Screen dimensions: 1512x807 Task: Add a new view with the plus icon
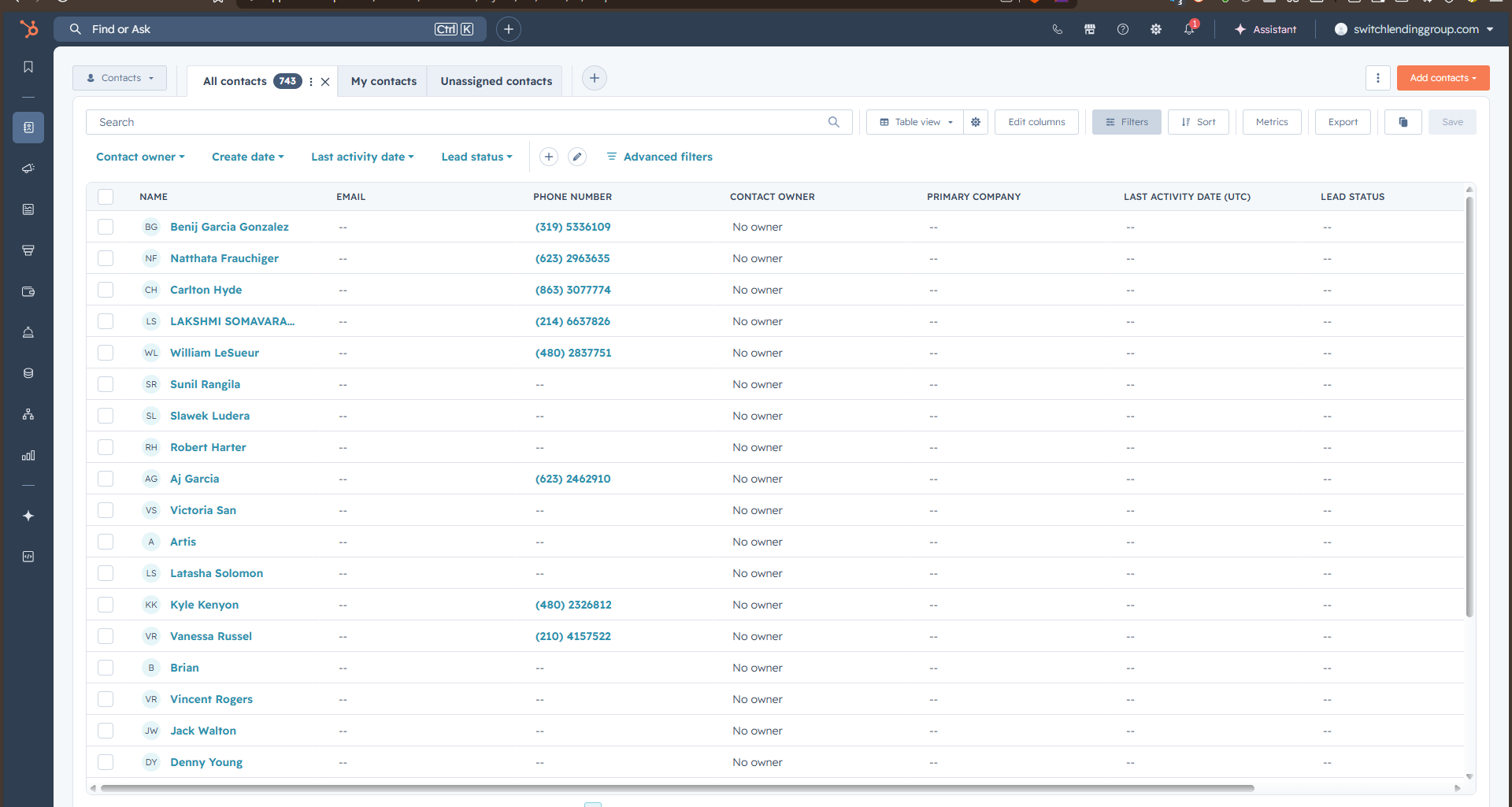tap(595, 78)
